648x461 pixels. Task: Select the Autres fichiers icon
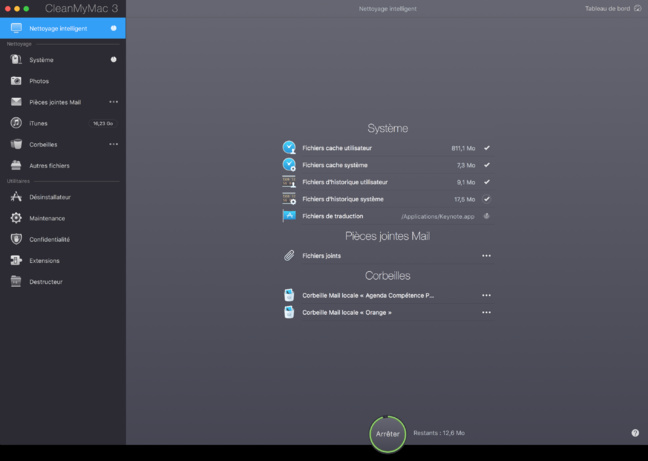[16, 165]
